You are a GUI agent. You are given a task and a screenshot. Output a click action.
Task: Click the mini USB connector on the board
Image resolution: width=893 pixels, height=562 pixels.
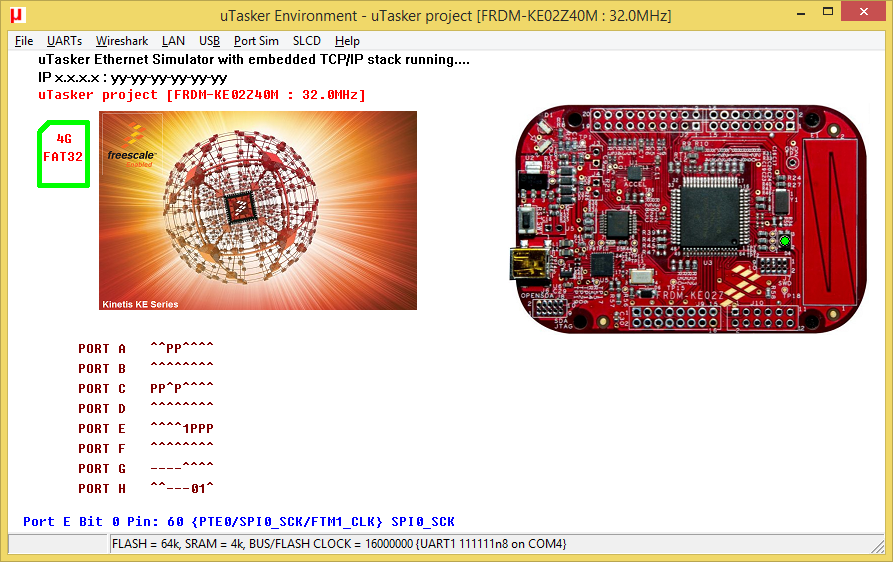tap(530, 264)
